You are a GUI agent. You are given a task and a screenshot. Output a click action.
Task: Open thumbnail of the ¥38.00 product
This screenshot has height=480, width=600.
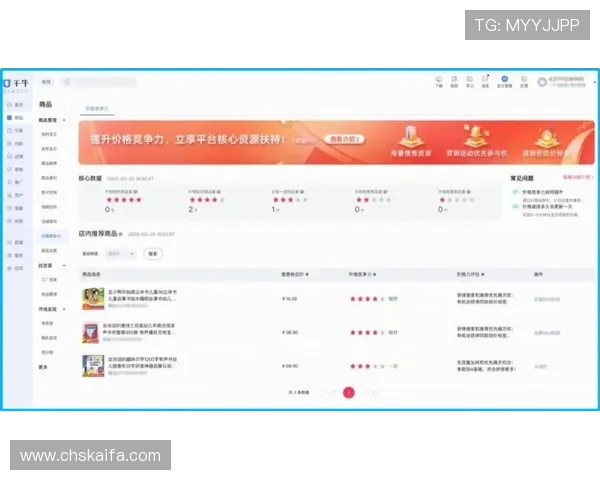[93, 332]
